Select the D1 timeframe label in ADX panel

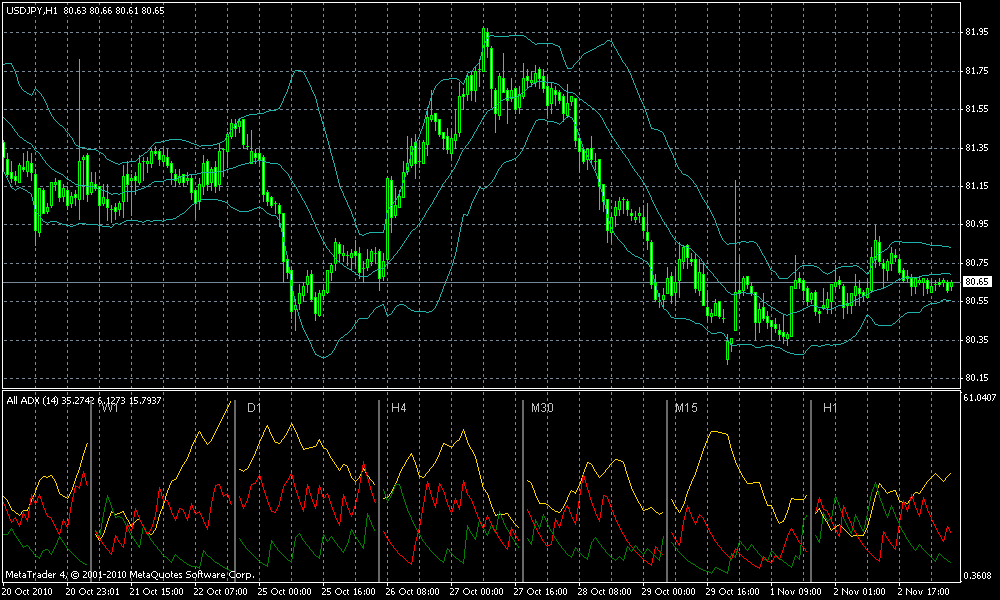(254, 408)
